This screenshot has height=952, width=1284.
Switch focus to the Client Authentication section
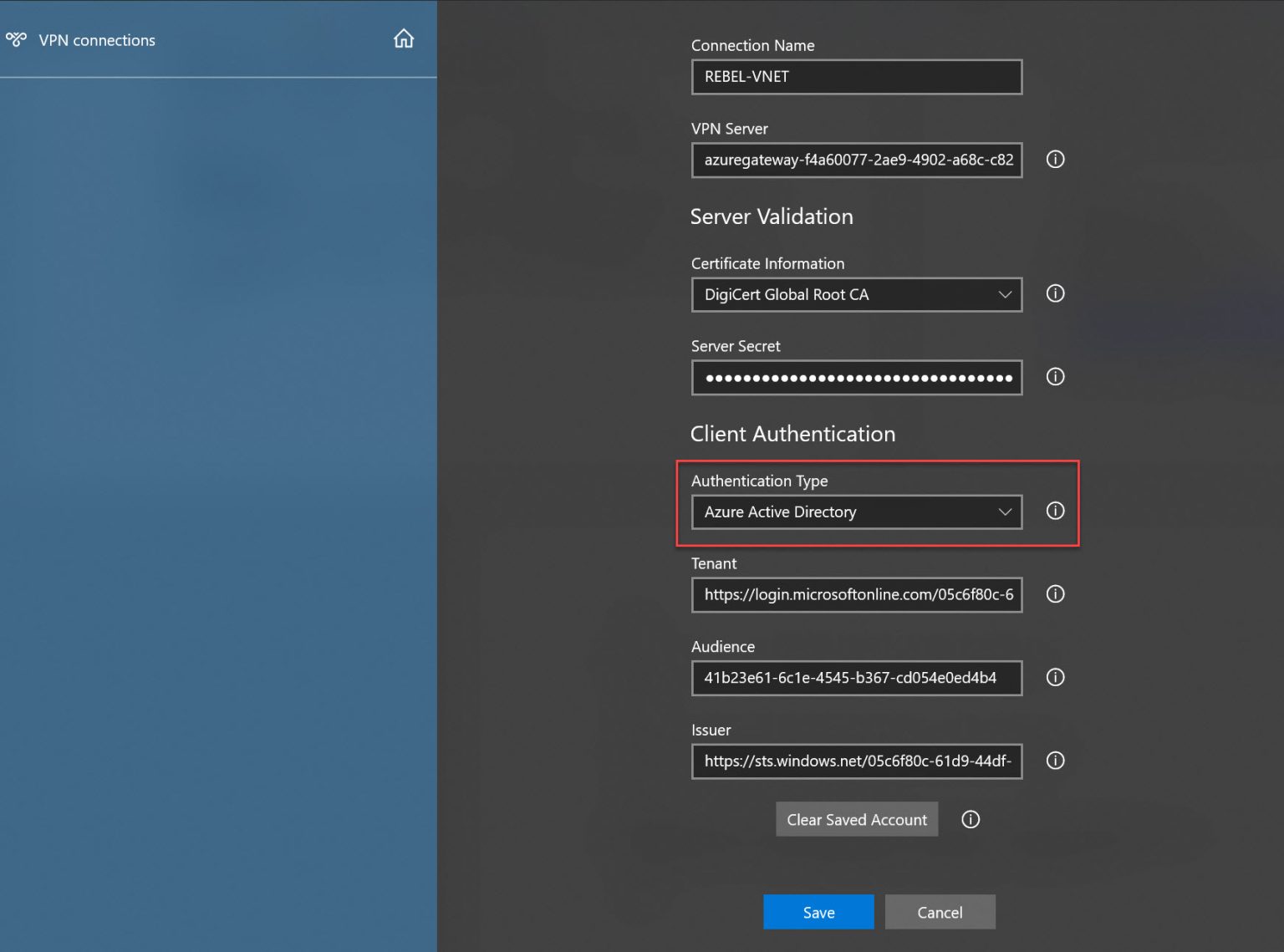[x=792, y=434]
